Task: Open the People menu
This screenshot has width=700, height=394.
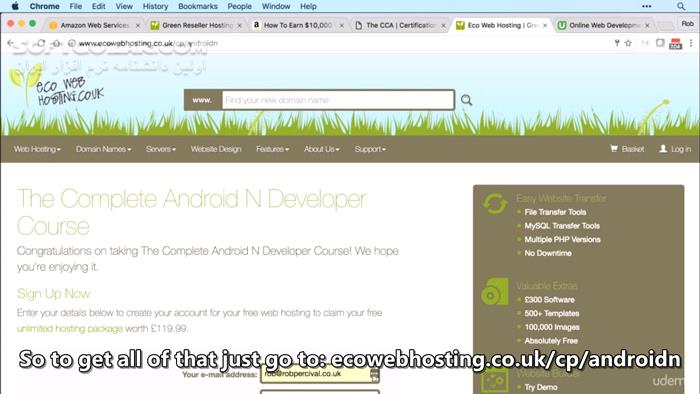Action: 240,6
